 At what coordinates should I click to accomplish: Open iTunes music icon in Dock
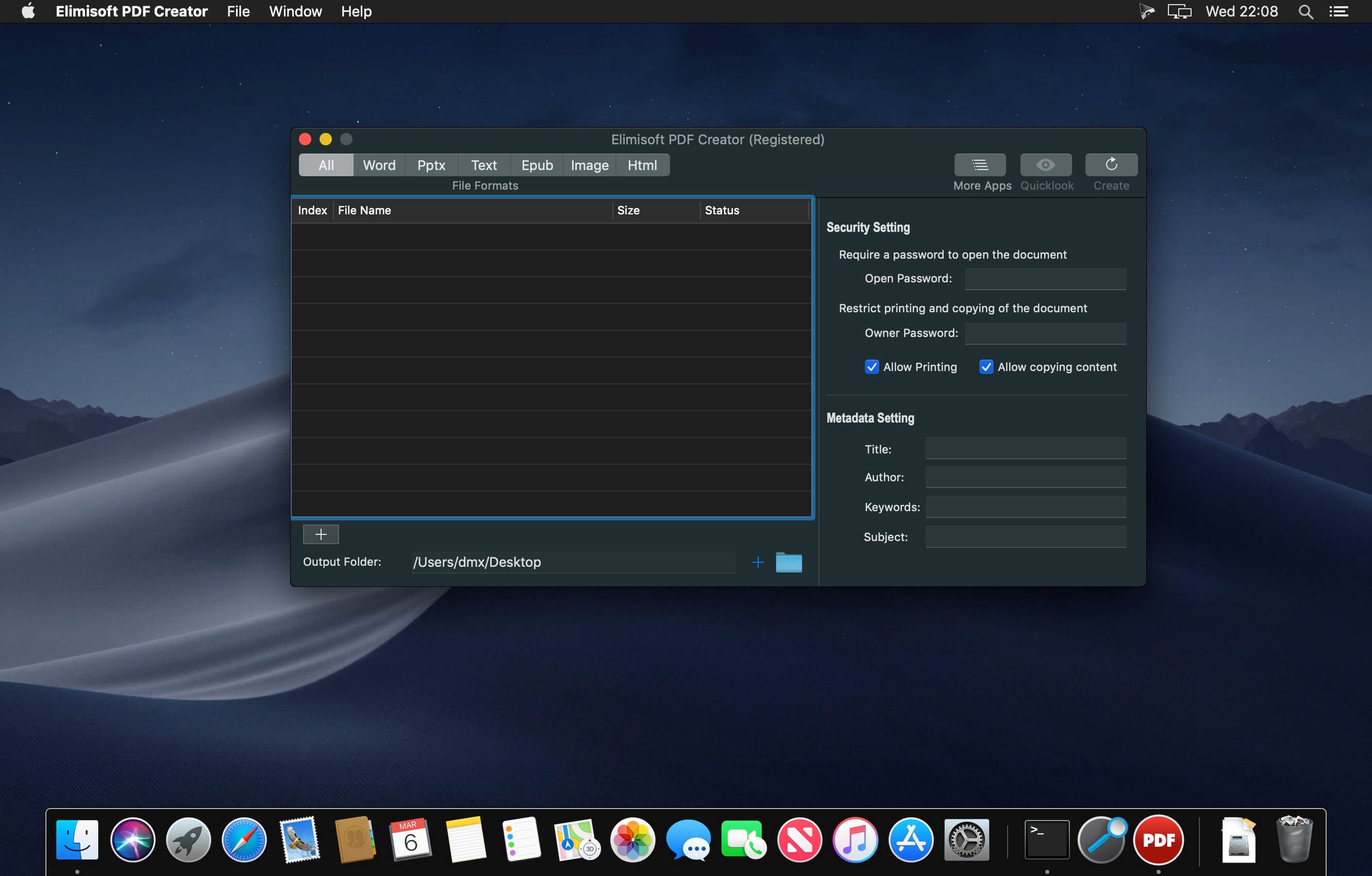855,839
